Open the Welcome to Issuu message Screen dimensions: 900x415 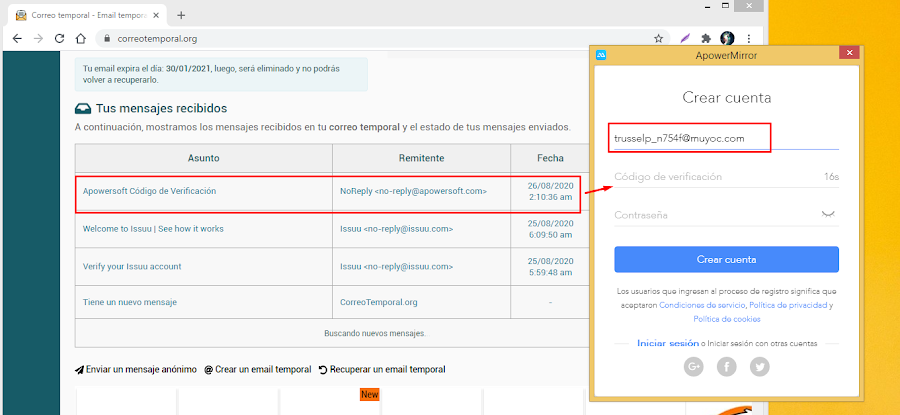click(153, 228)
